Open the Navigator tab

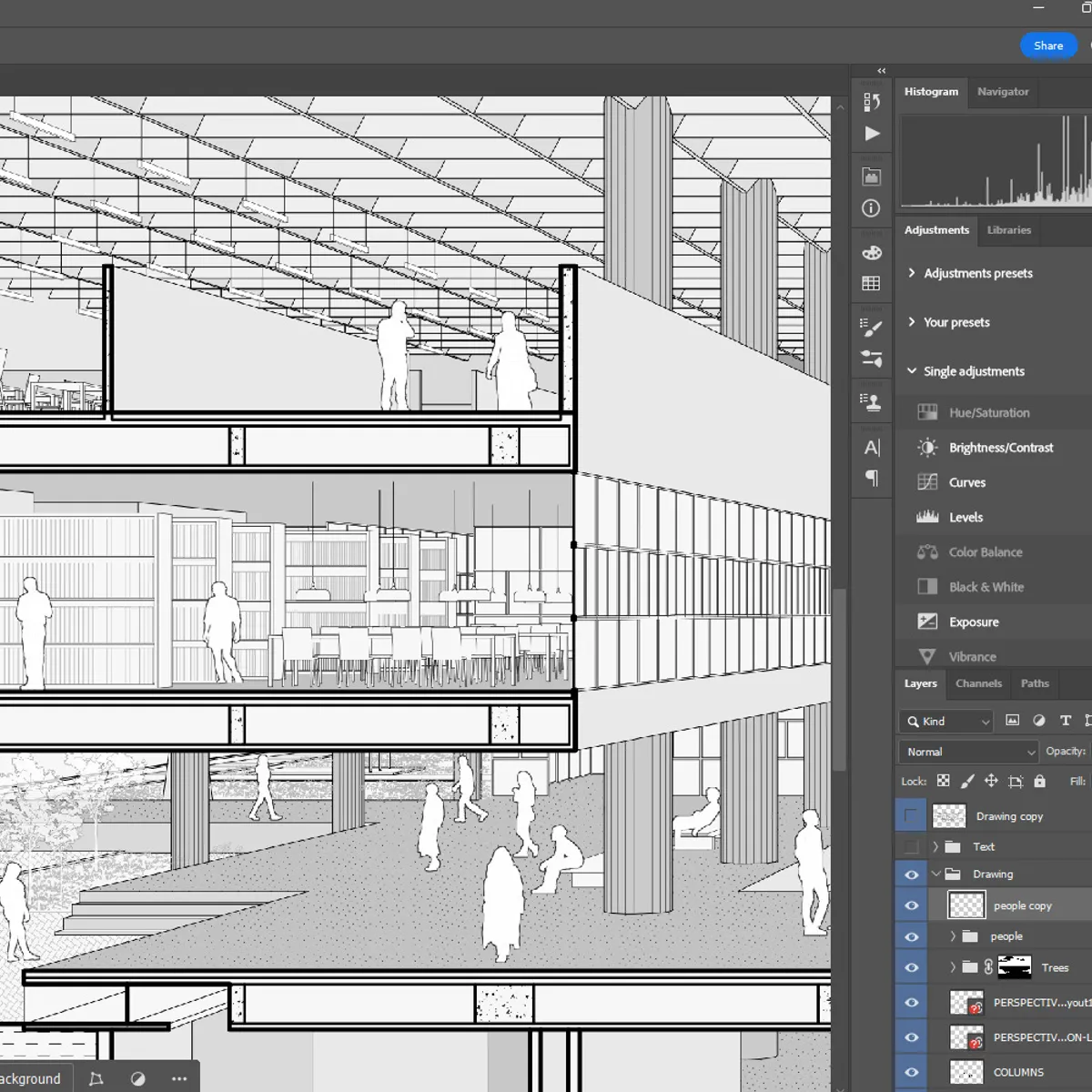1003,92
